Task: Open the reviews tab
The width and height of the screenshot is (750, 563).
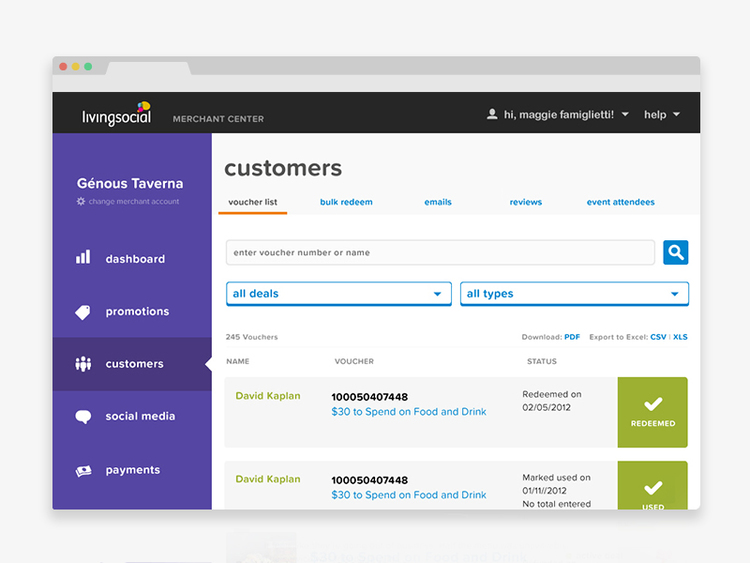Action: click(526, 202)
